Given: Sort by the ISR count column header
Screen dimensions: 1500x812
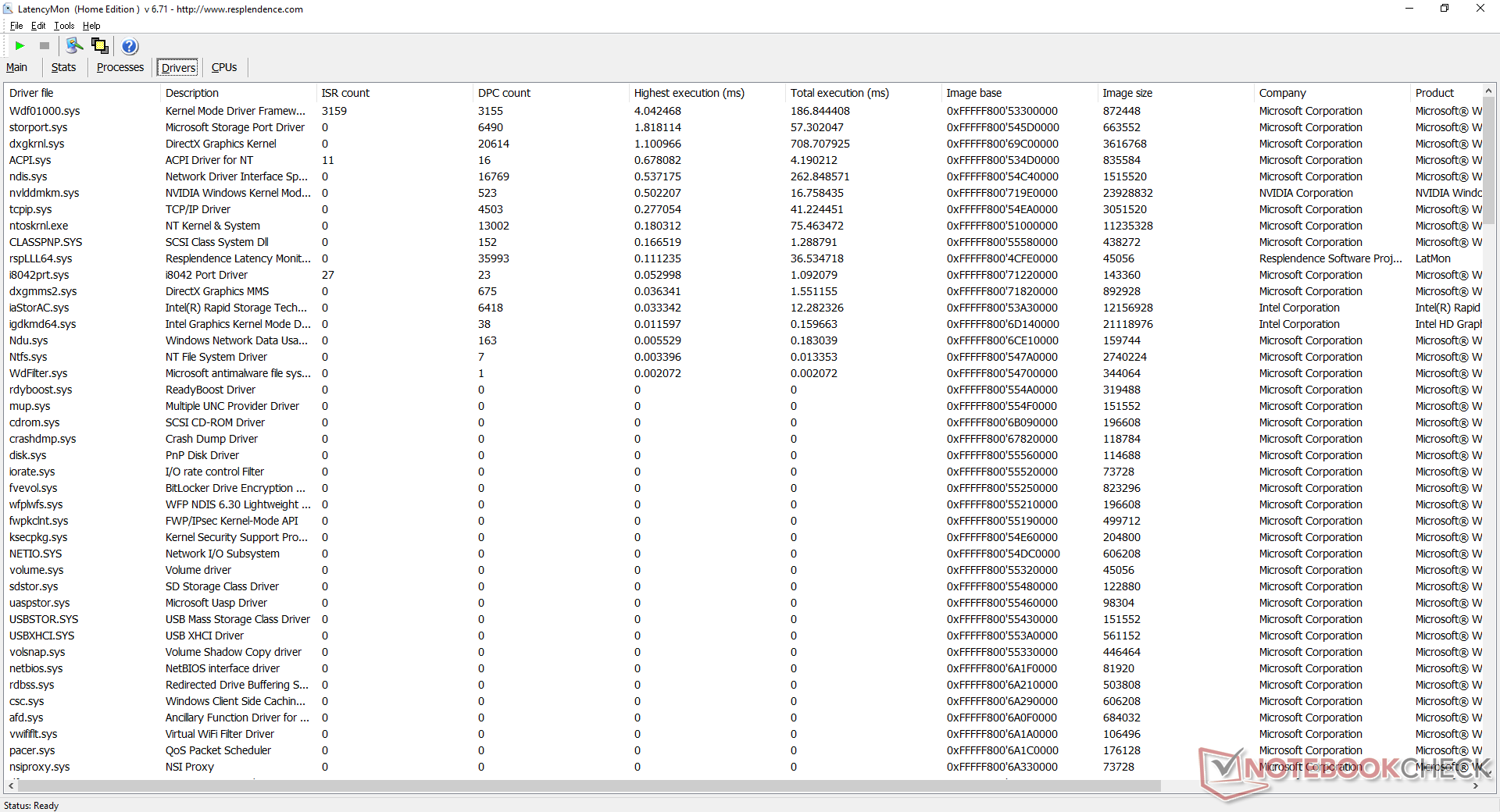Looking at the screenshot, I should tap(395, 93).
